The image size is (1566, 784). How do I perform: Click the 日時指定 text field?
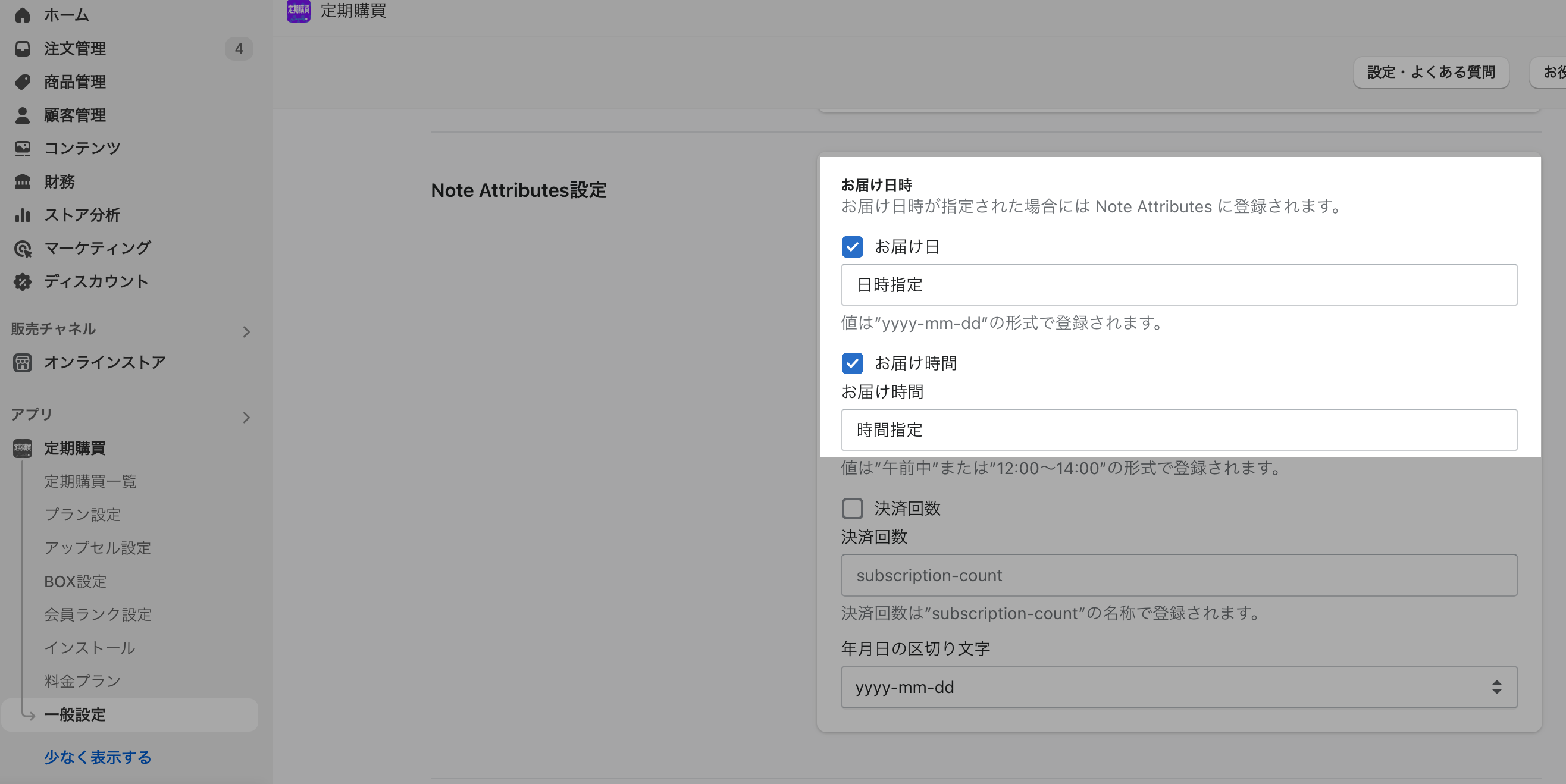[x=1179, y=285]
